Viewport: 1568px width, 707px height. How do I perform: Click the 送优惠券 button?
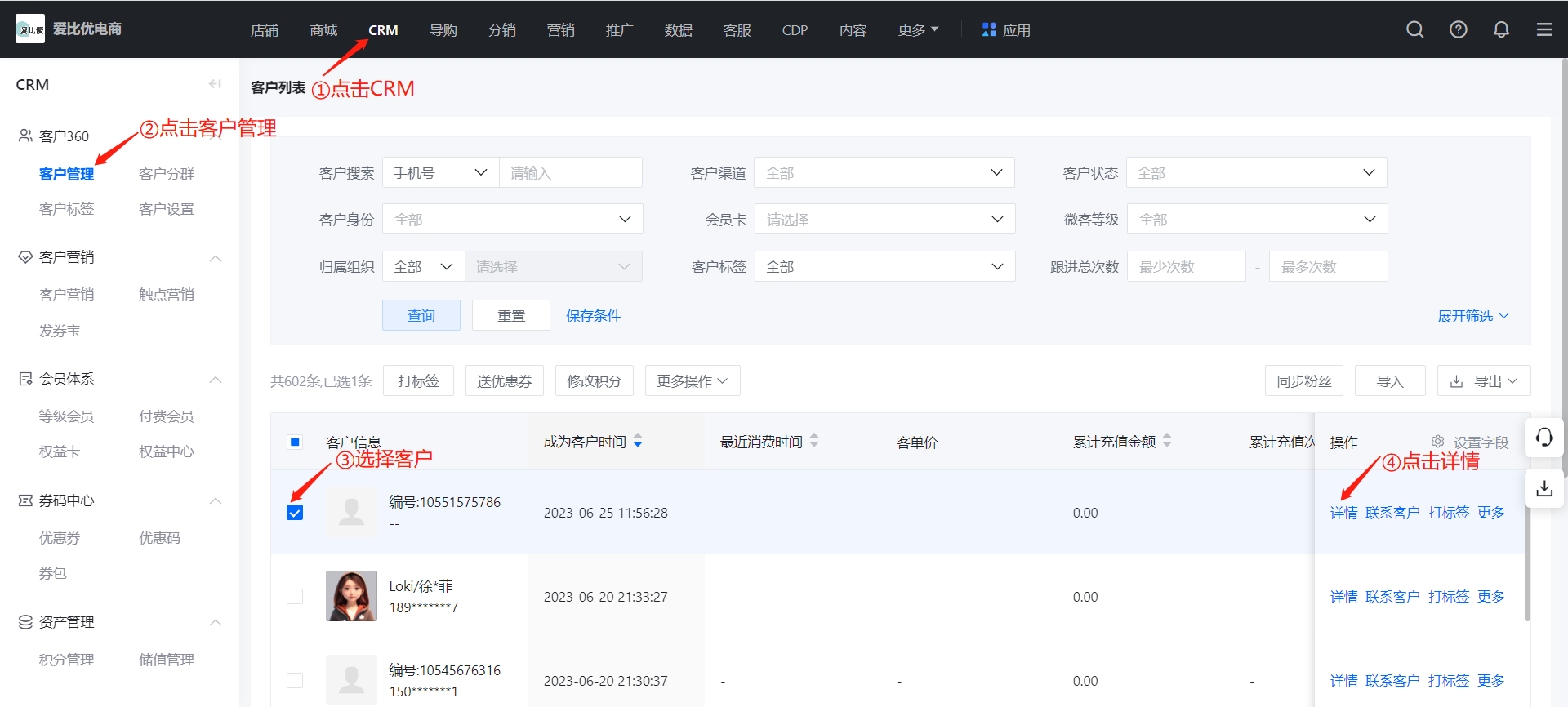pos(505,380)
